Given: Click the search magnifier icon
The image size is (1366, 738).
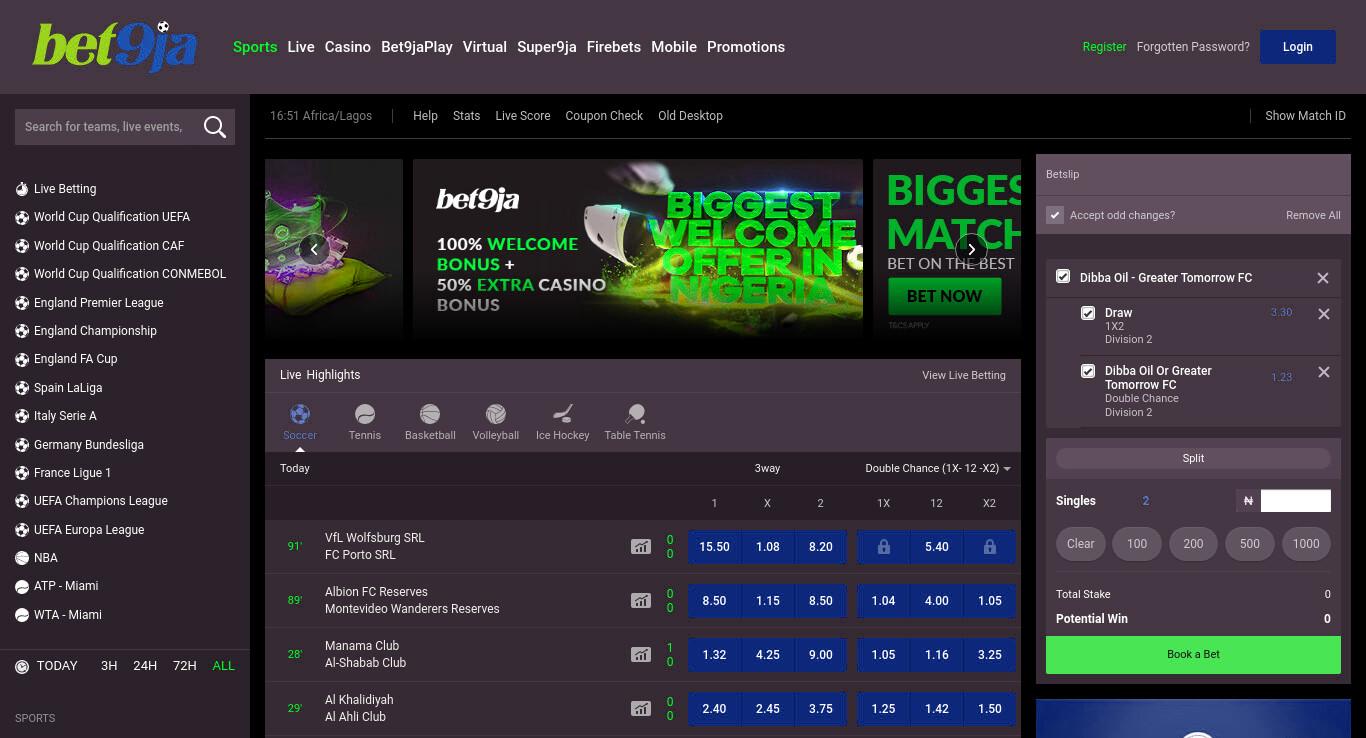Looking at the screenshot, I should (214, 127).
